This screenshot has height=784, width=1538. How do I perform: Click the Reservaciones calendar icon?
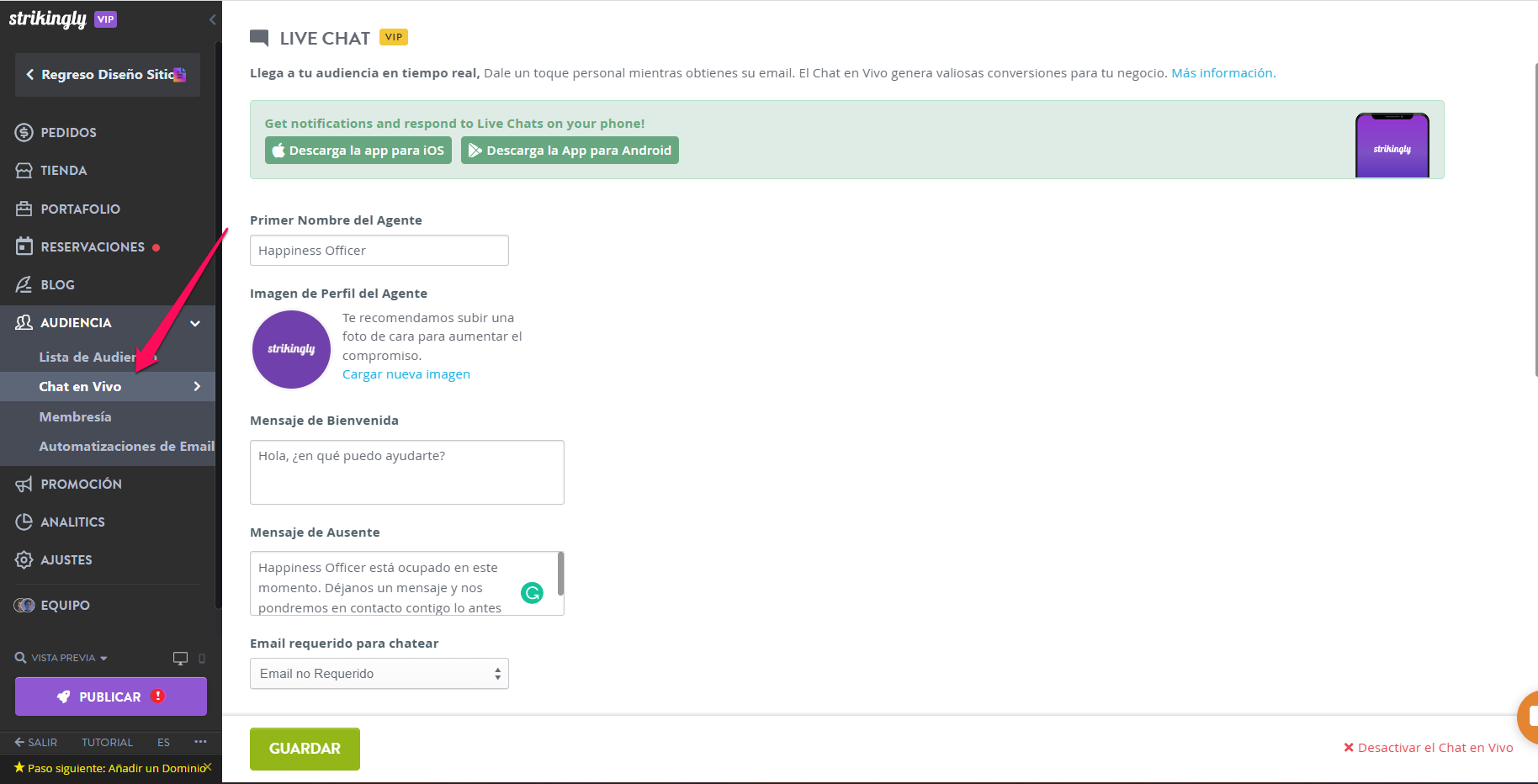click(x=24, y=246)
